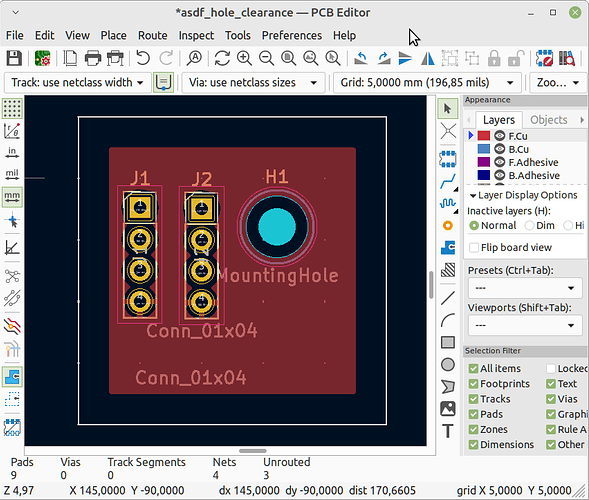The image size is (589, 500).
Task: Open Board Setup from the toolbar
Action: click(x=42, y=59)
